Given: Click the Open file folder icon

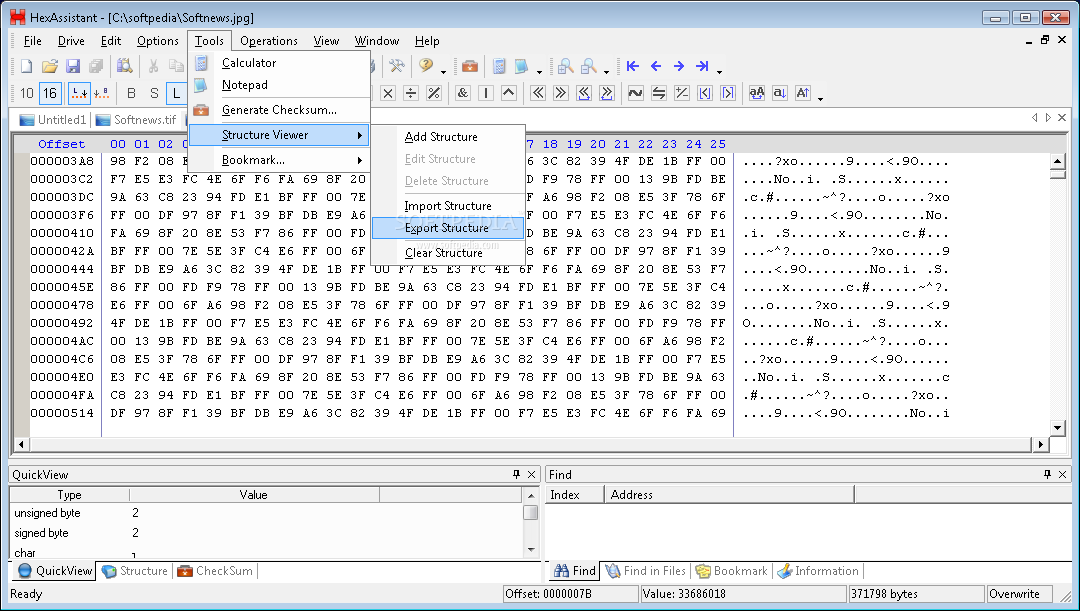Looking at the screenshot, I should point(50,66).
